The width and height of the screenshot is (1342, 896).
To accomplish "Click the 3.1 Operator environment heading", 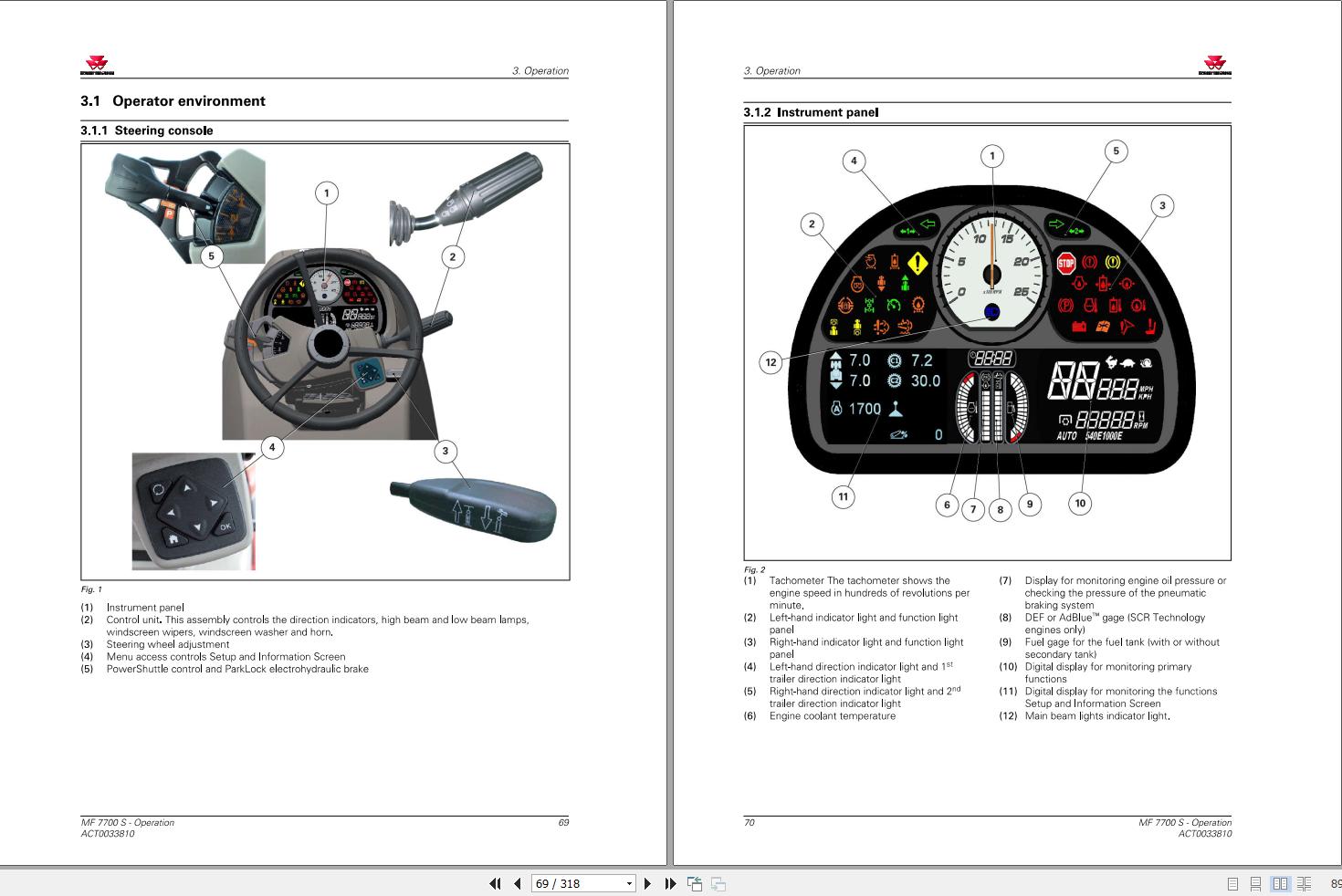I will (x=173, y=101).
